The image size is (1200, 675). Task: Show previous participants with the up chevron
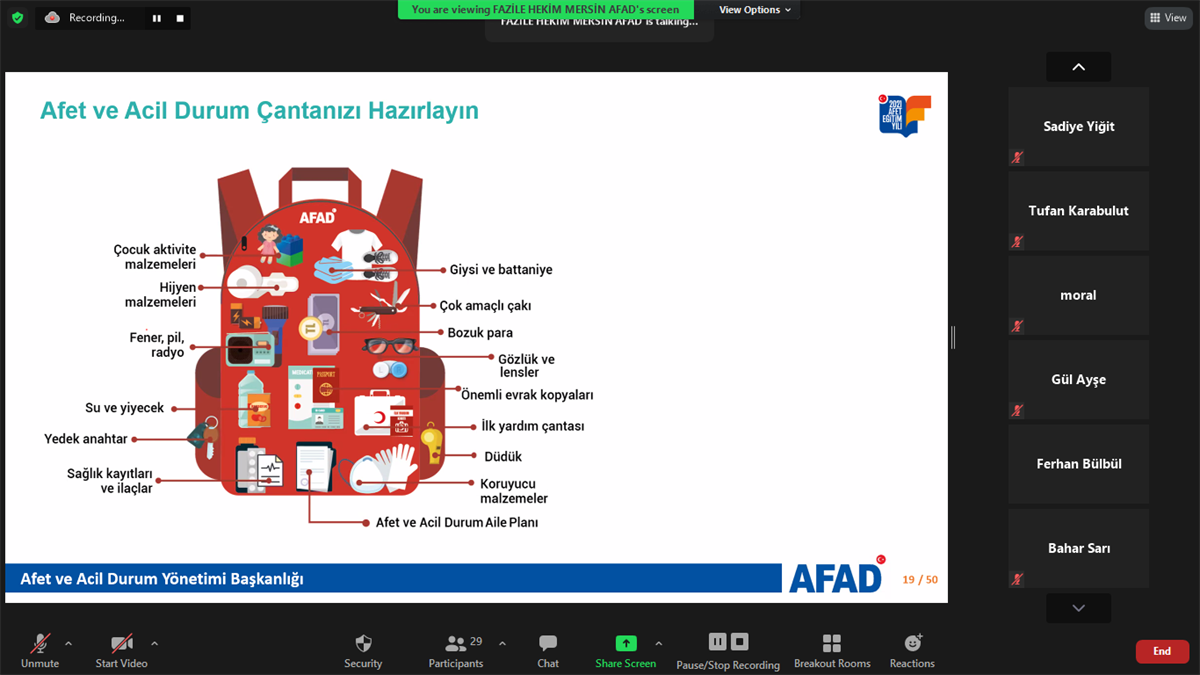(x=1078, y=67)
